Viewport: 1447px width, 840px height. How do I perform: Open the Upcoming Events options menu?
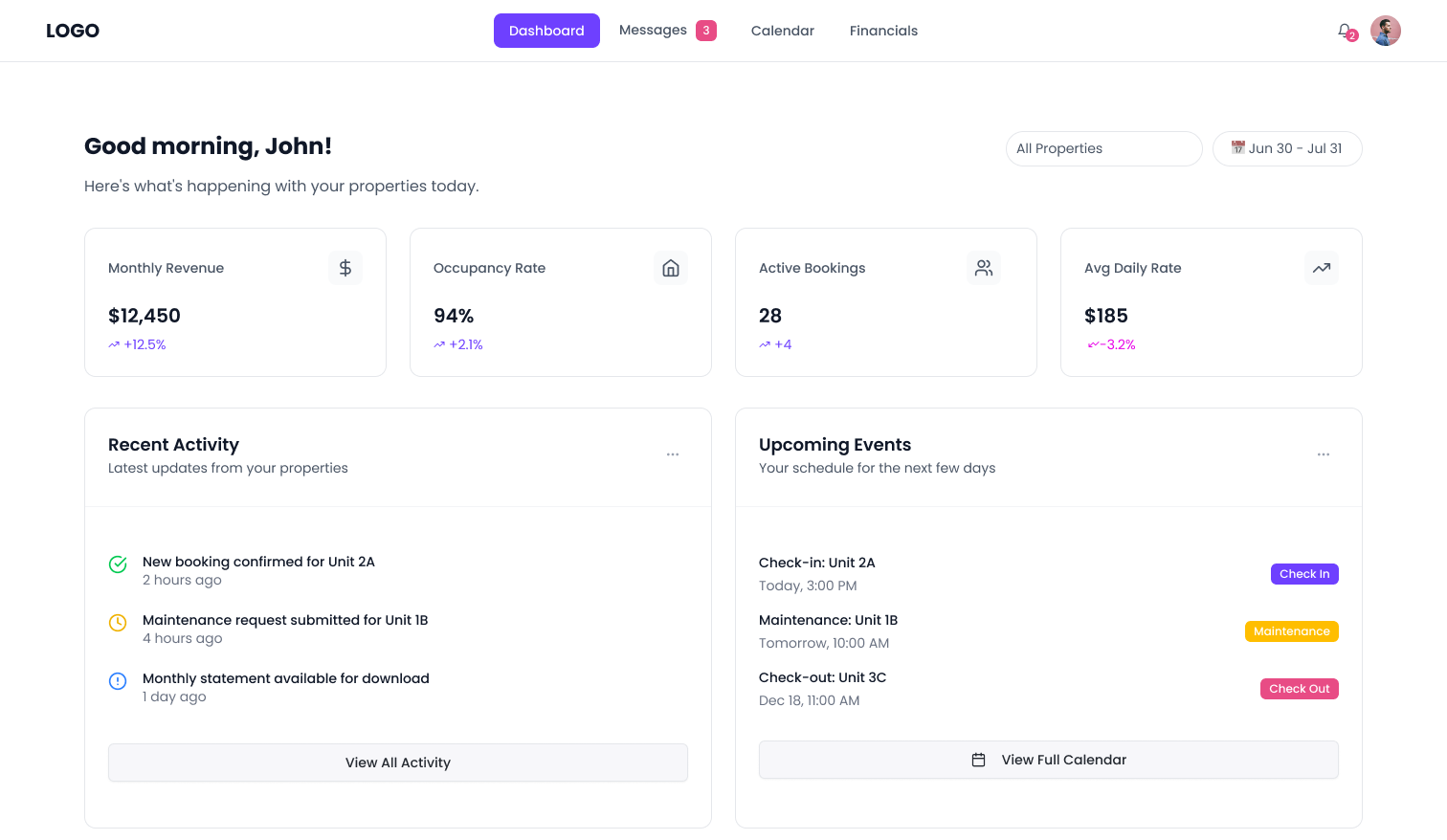click(x=1324, y=454)
